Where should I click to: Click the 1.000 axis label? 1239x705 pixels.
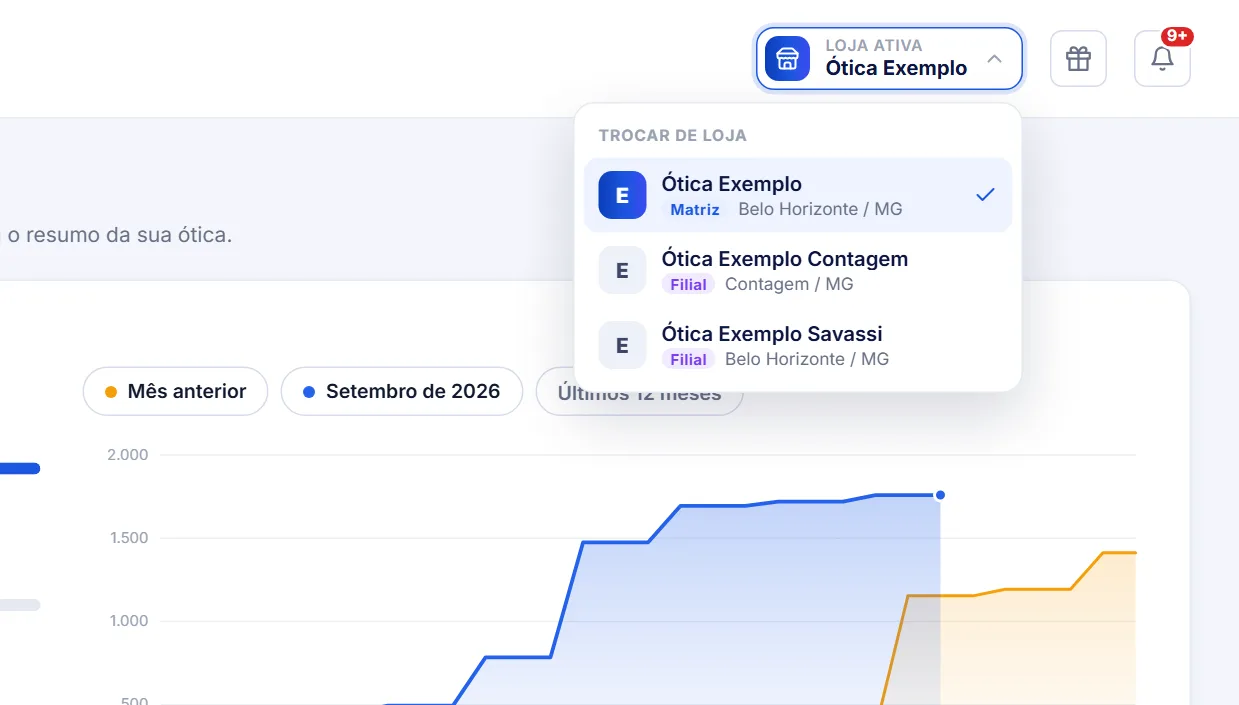(127, 621)
